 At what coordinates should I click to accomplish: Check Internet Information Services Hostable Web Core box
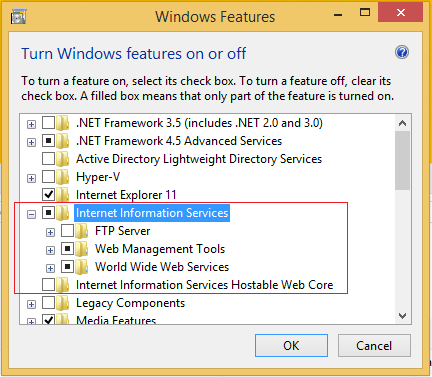click(48, 285)
